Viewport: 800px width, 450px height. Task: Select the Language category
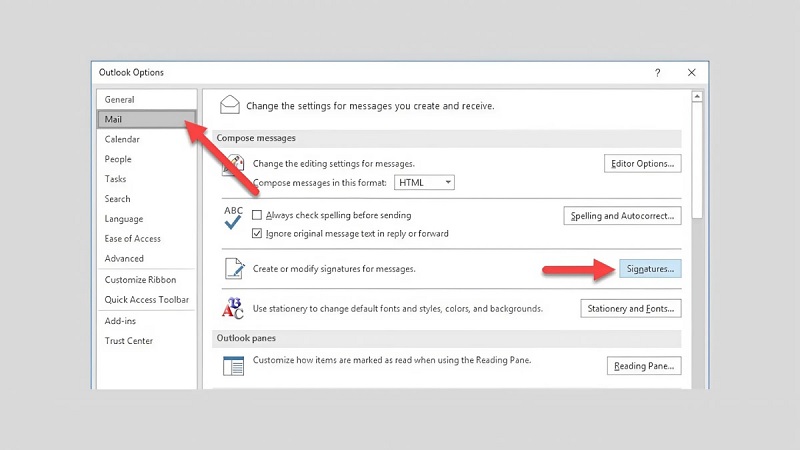coord(146,218)
